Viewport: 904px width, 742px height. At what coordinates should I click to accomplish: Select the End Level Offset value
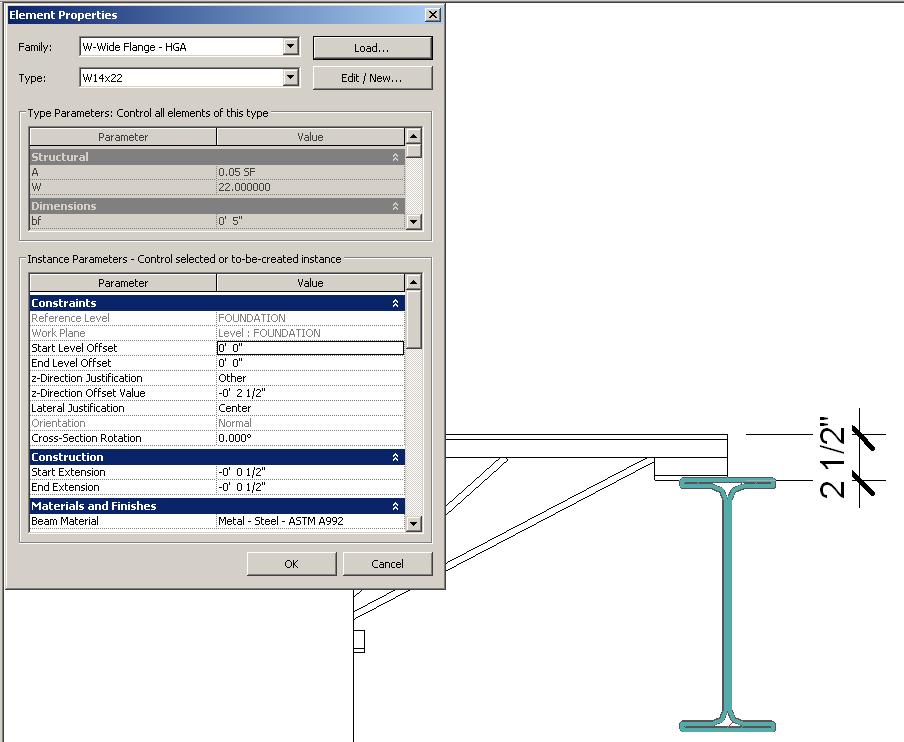click(310, 363)
